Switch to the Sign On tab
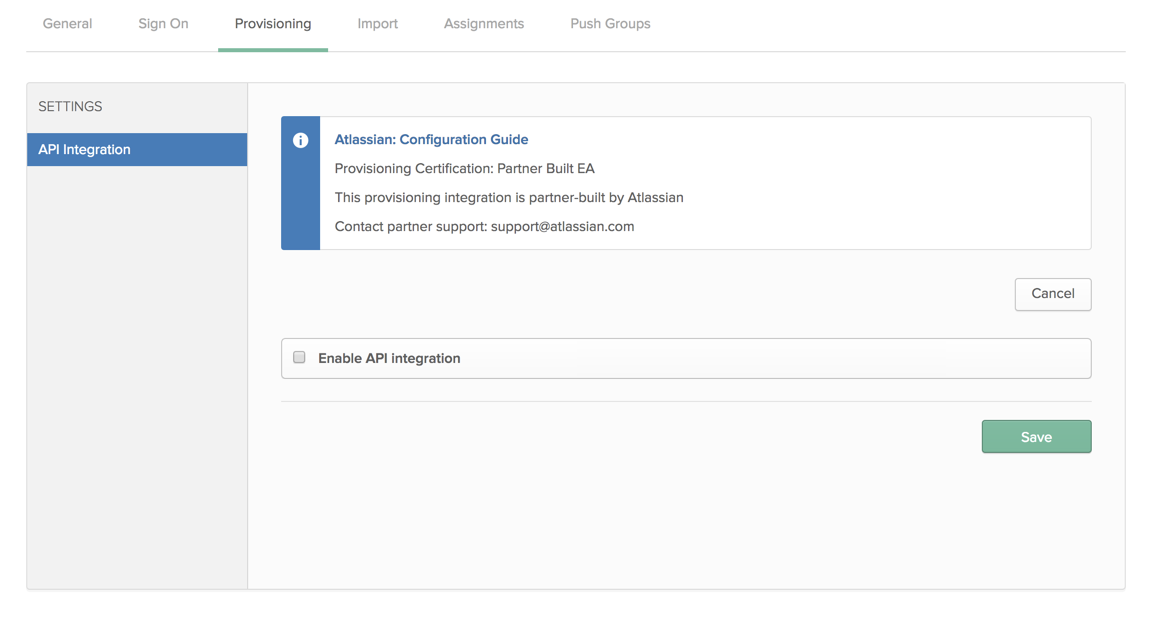This screenshot has height=619, width=1154. pyautogui.click(x=163, y=24)
